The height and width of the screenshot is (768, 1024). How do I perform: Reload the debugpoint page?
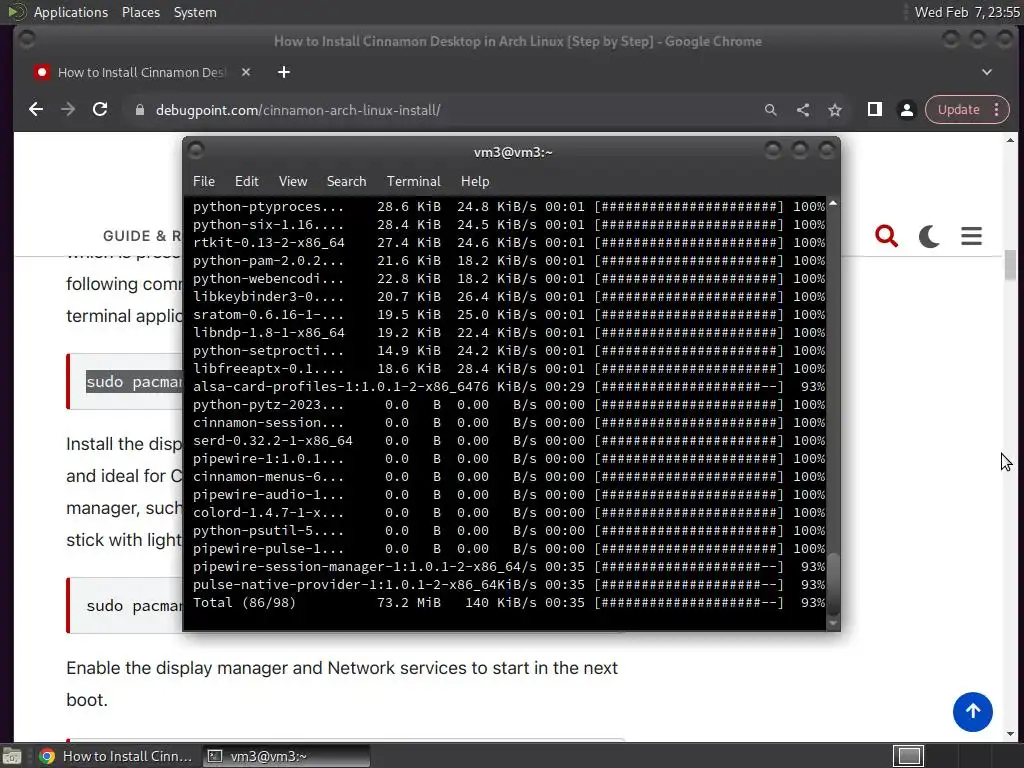(x=100, y=110)
